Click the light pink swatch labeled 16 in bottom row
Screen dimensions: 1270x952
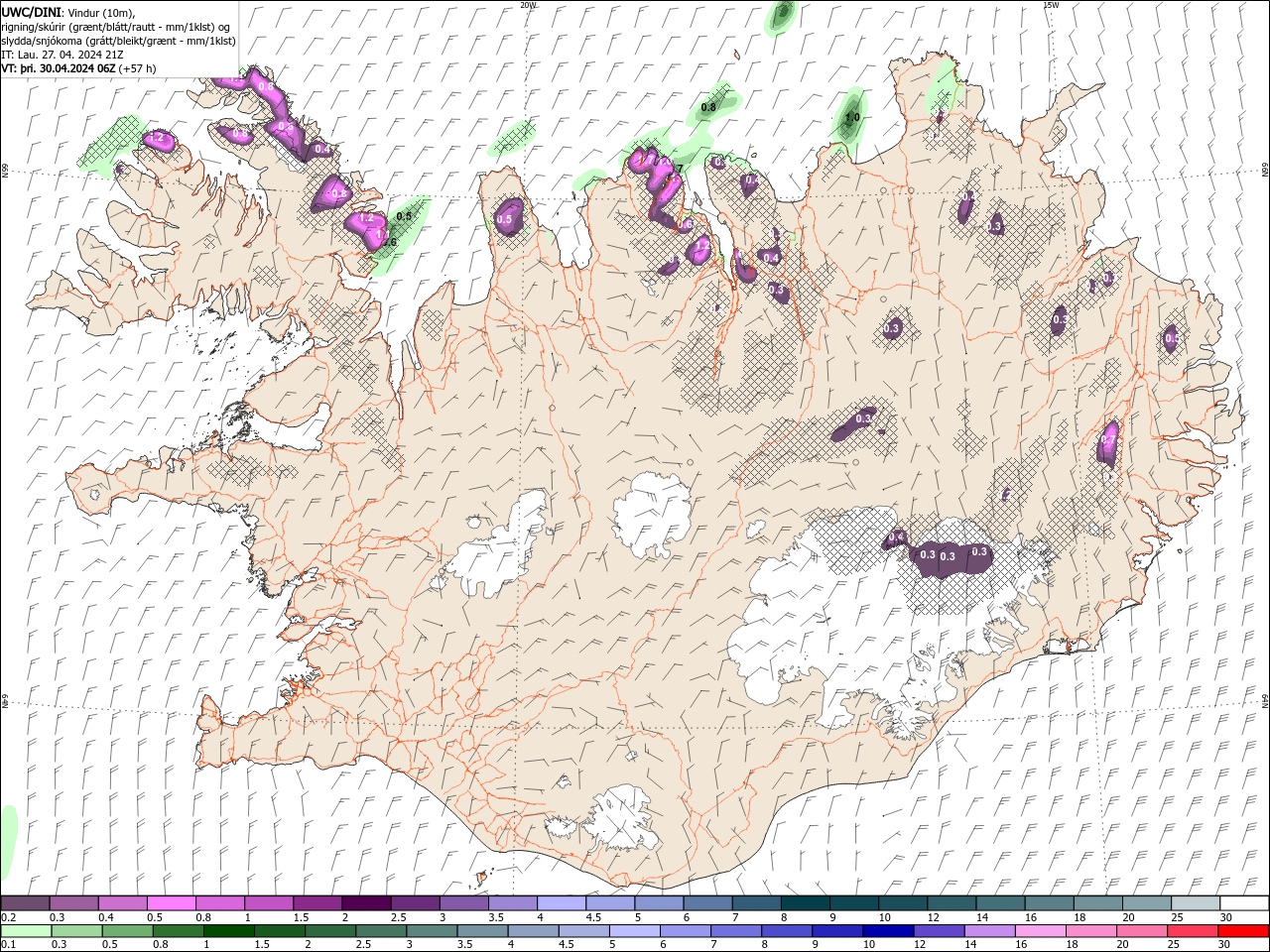[1040, 931]
